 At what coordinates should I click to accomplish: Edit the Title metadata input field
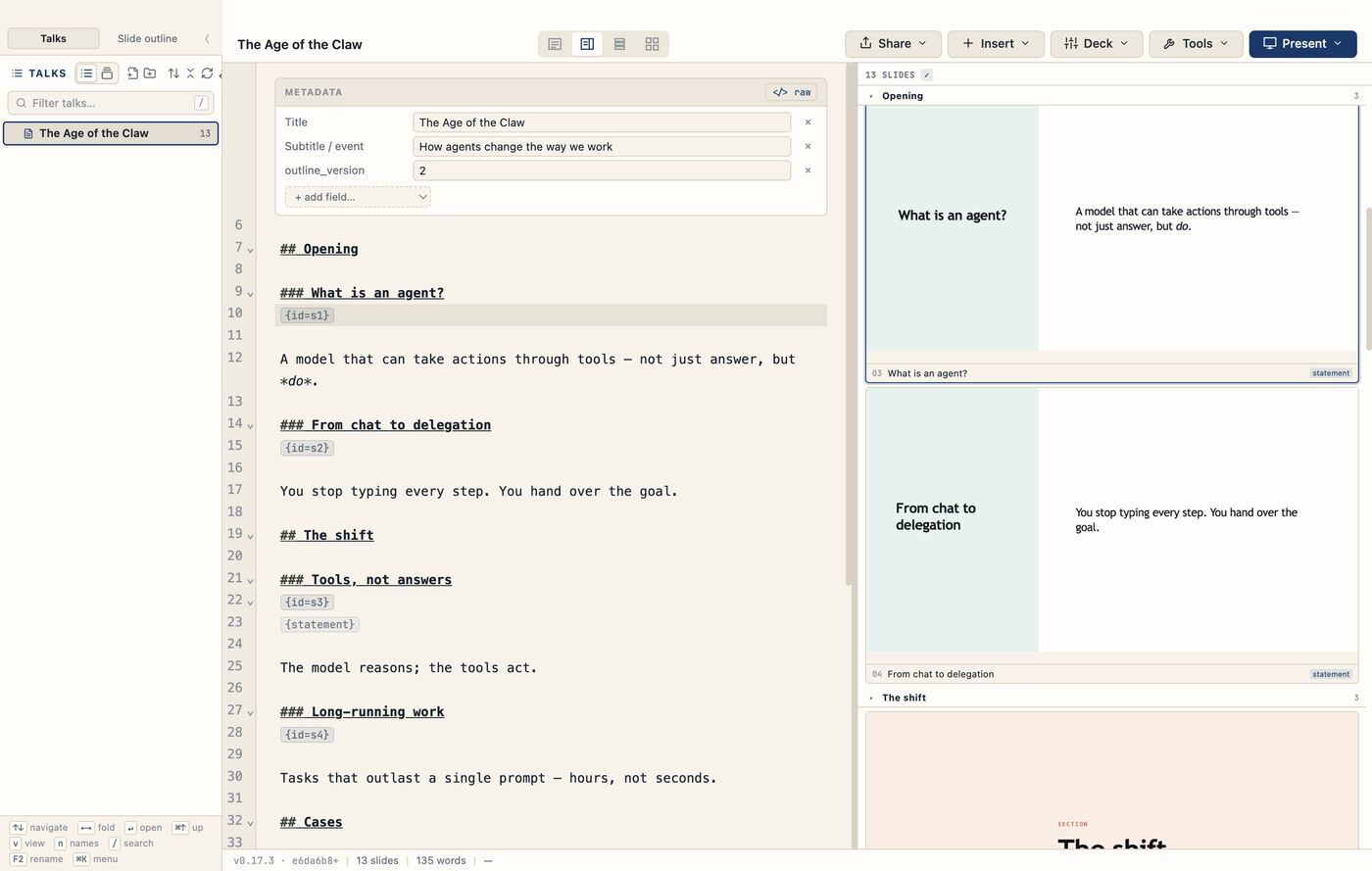[x=602, y=122]
